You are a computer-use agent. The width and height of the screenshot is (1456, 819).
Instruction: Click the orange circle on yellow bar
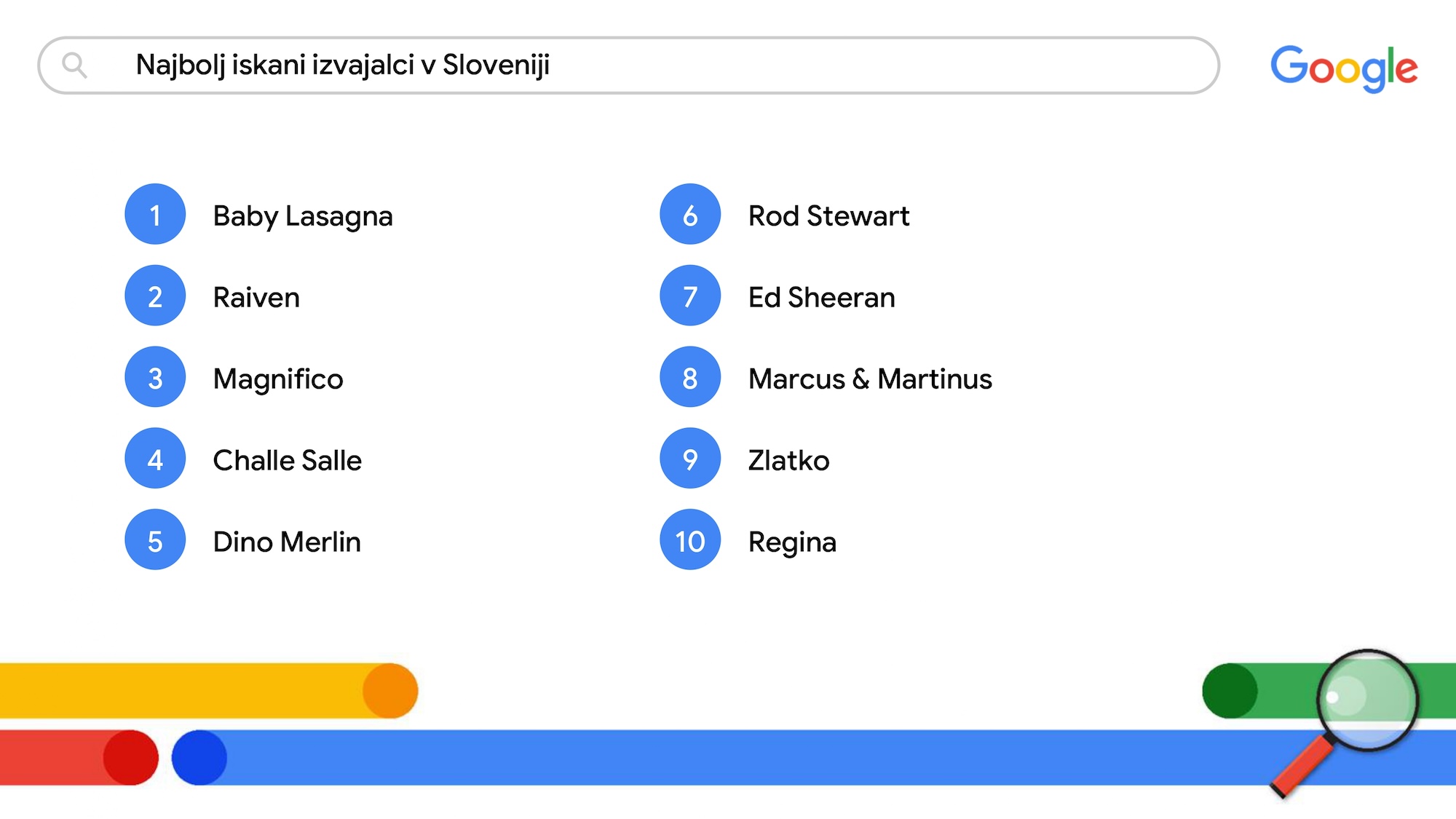(x=390, y=691)
